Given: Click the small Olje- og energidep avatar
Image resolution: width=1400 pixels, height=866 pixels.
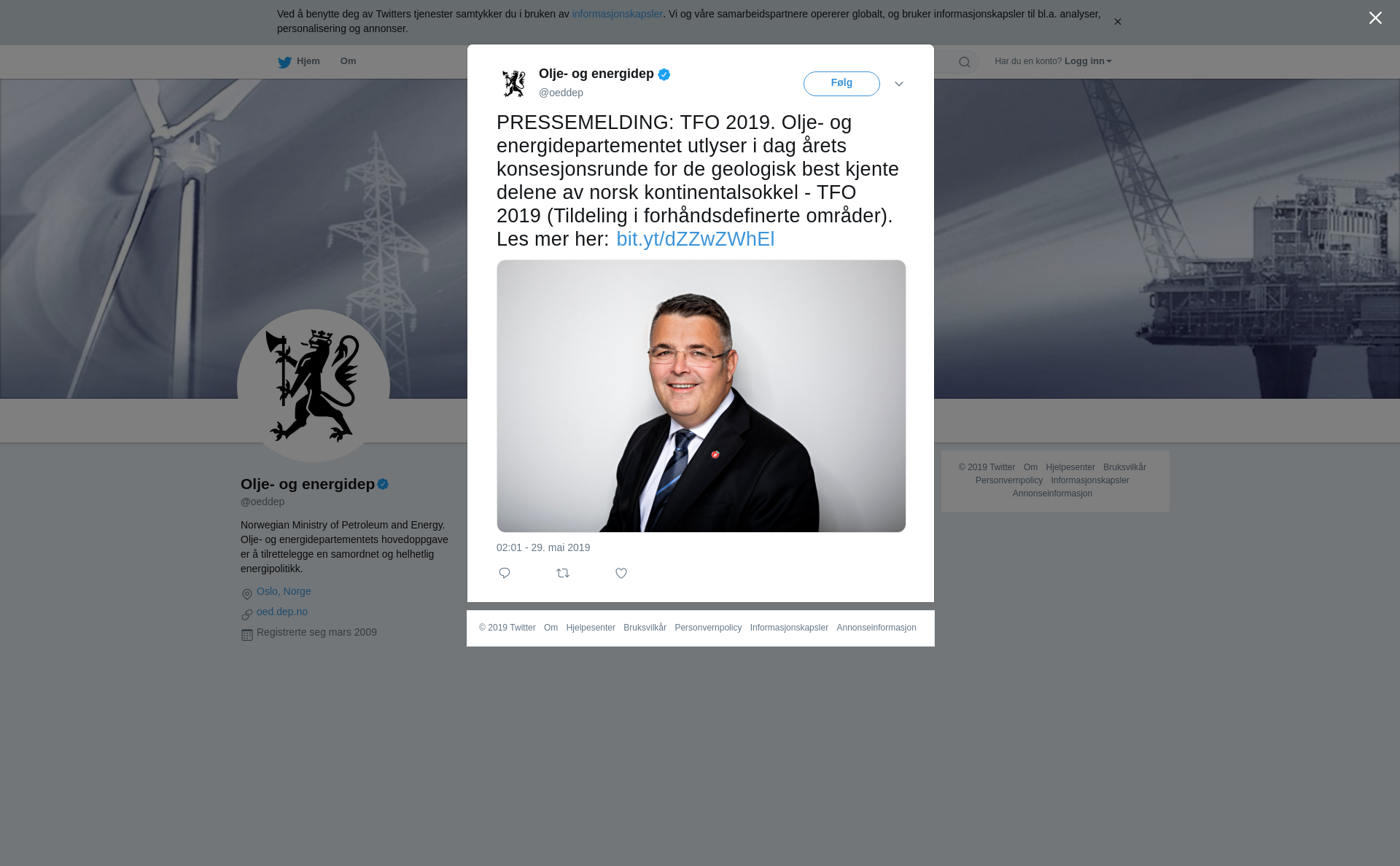Looking at the screenshot, I should (x=514, y=84).
